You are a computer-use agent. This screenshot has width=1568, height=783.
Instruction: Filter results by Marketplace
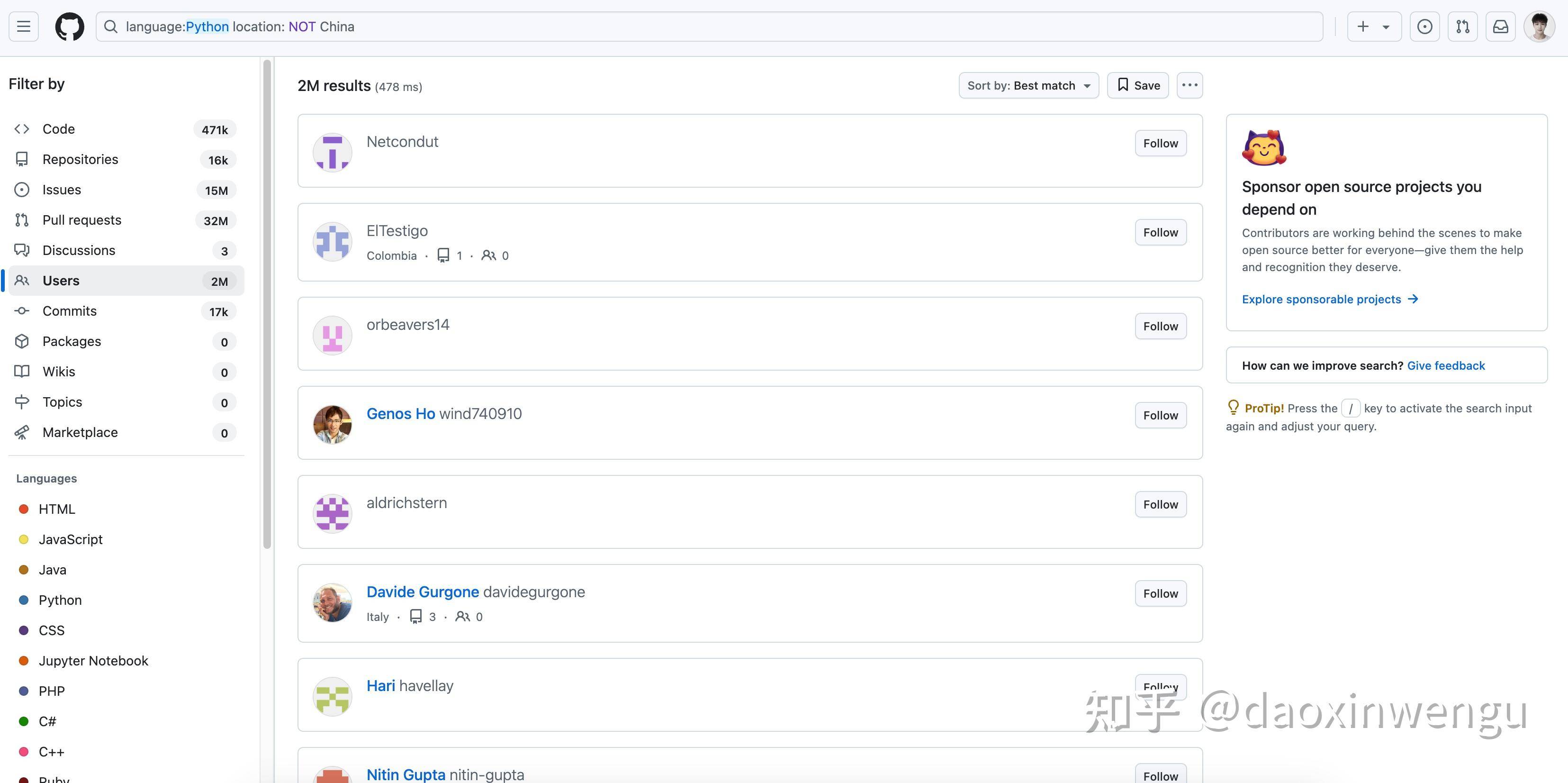coord(126,432)
